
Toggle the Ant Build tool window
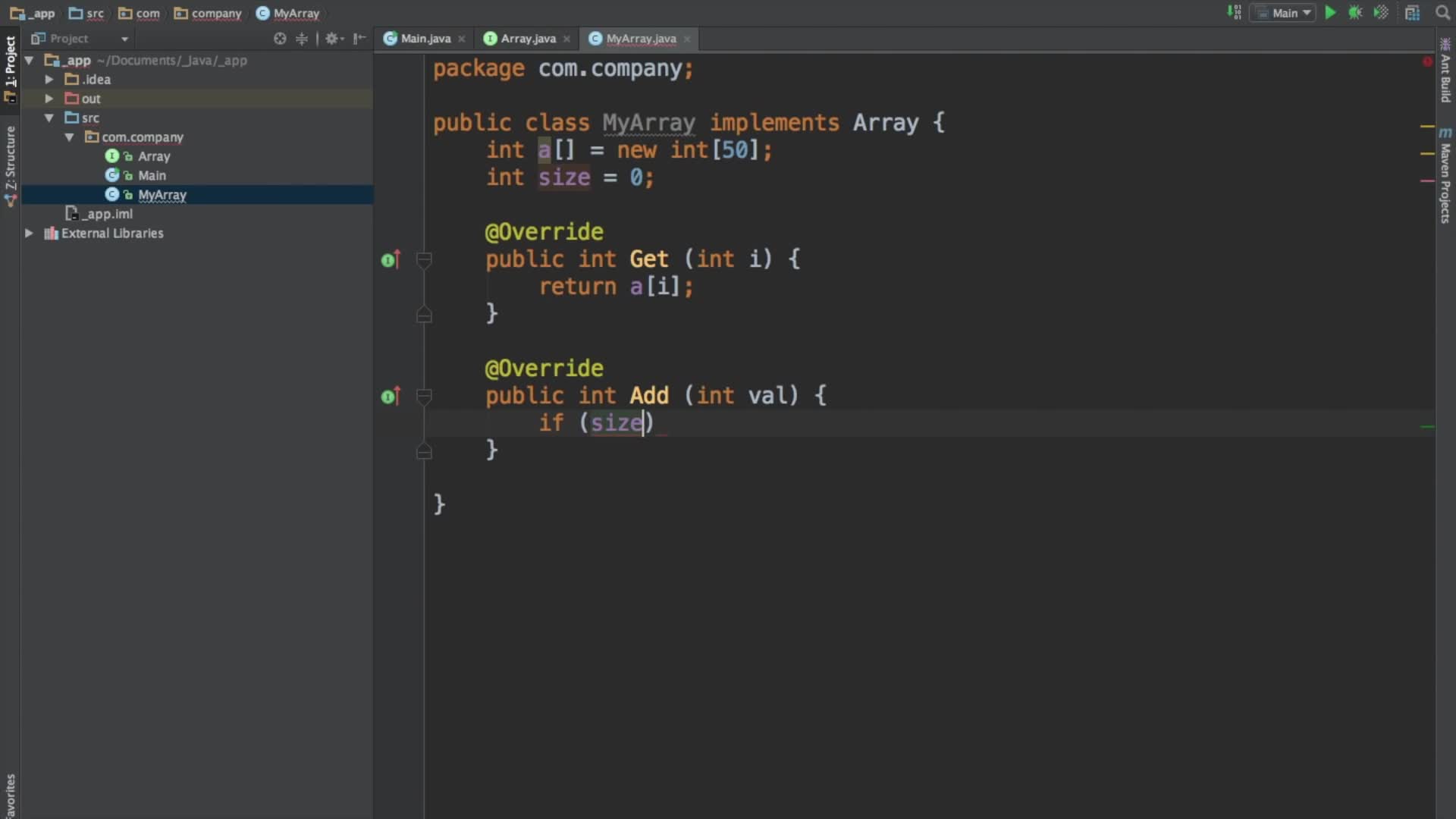point(1445,71)
